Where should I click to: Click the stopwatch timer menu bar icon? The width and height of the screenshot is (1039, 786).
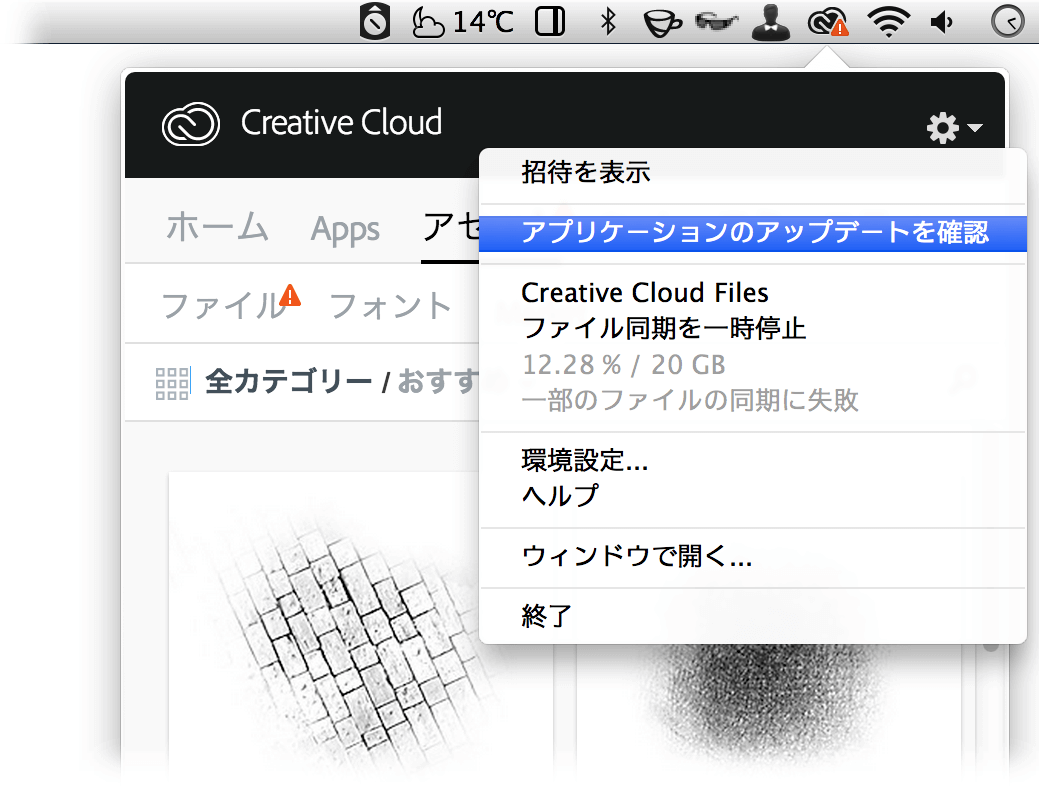click(x=375, y=22)
